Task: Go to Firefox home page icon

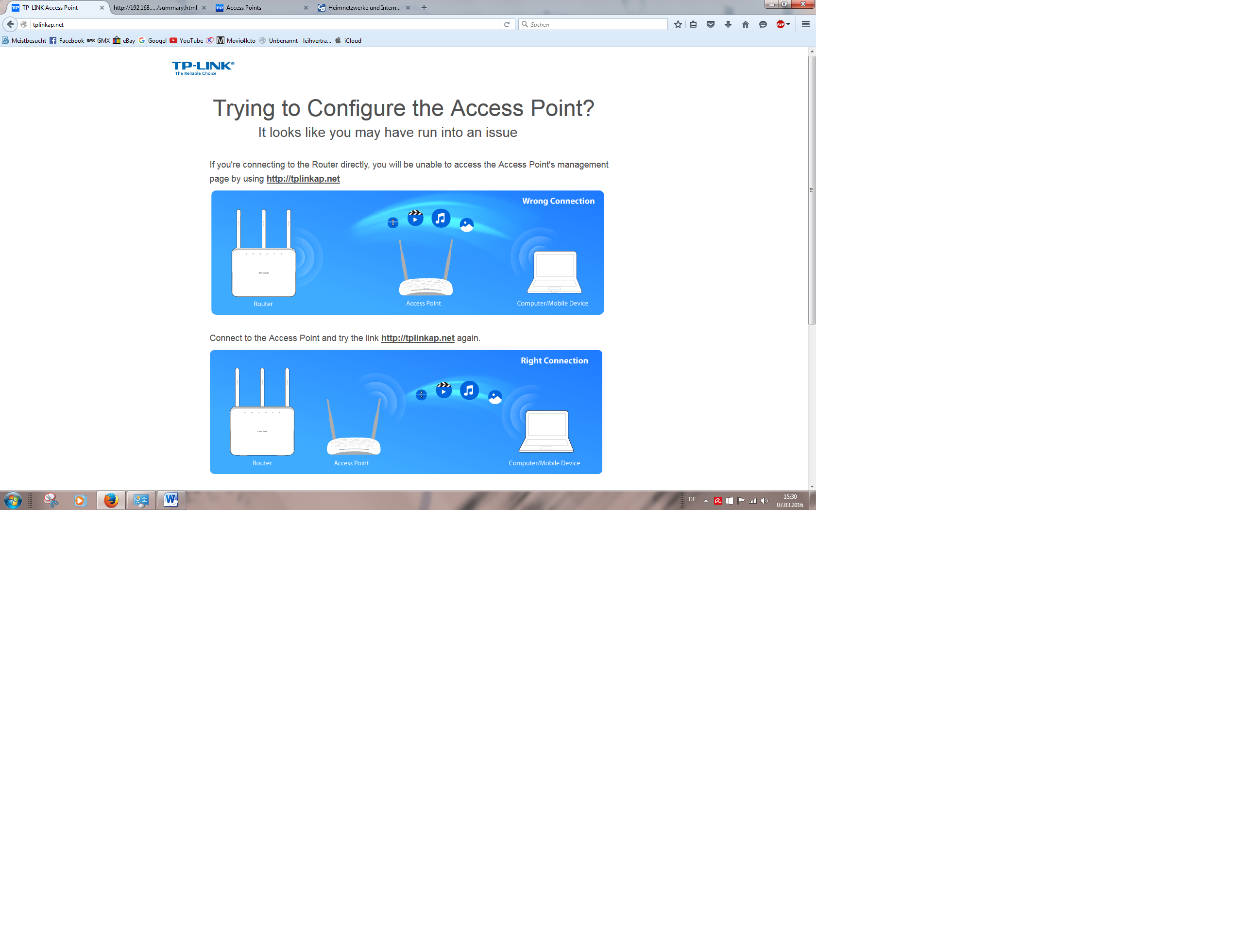Action: tap(746, 24)
